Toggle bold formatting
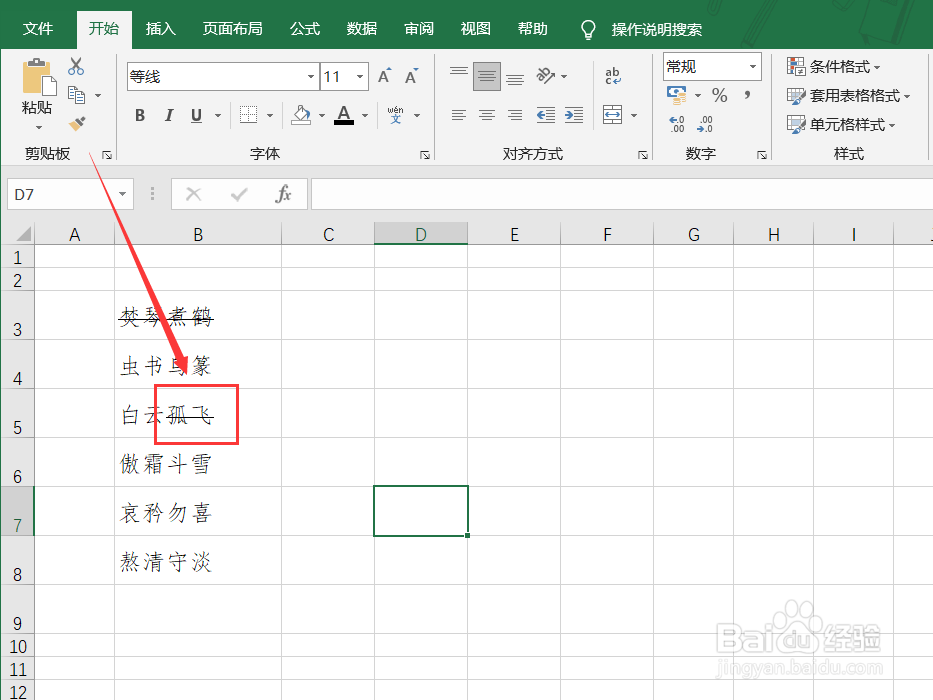Image resolution: width=933 pixels, height=700 pixels. [140, 115]
